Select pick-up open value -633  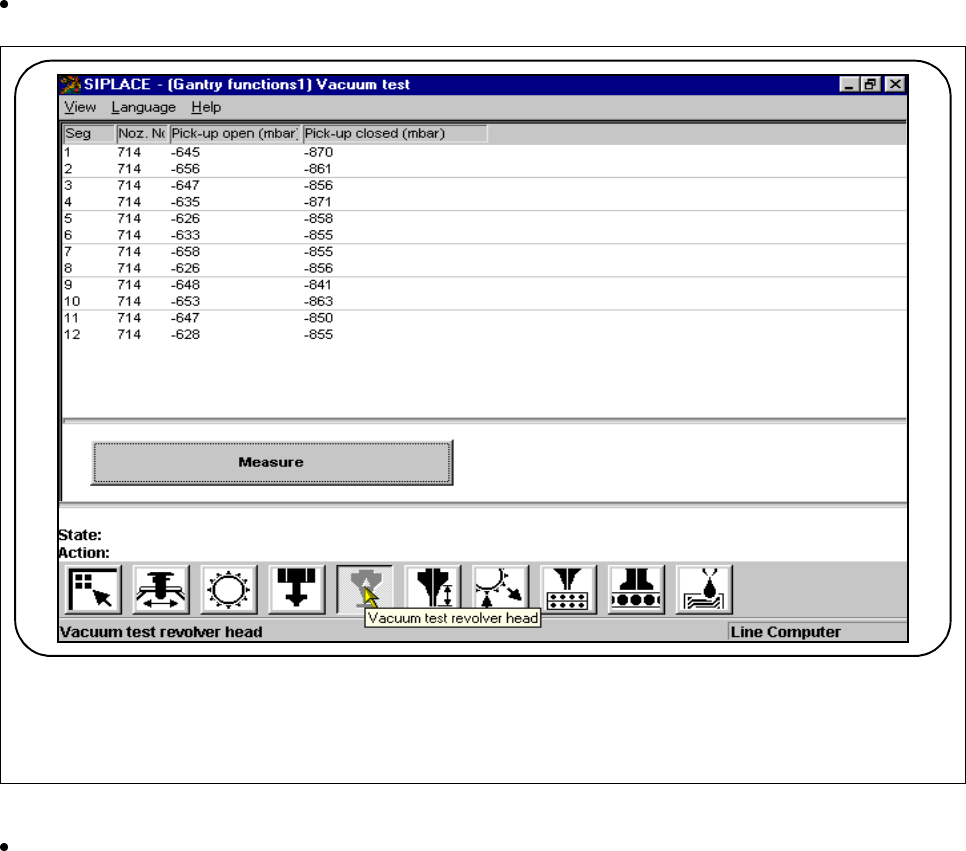pyautogui.click(x=185, y=235)
